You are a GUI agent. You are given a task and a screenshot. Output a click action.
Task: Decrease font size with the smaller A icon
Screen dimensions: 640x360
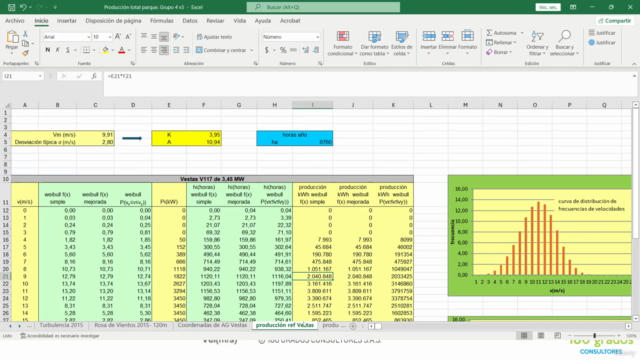coord(128,37)
